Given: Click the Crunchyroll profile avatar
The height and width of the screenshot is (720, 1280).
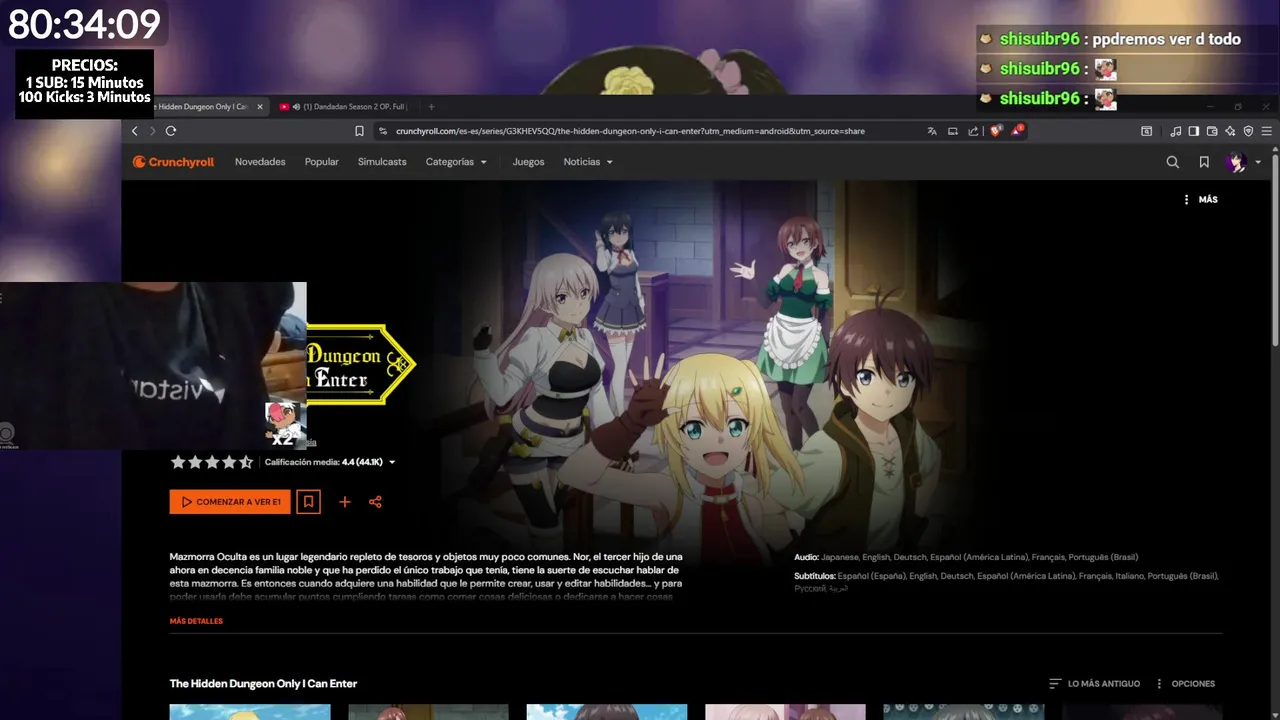Looking at the screenshot, I should (1236, 162).
